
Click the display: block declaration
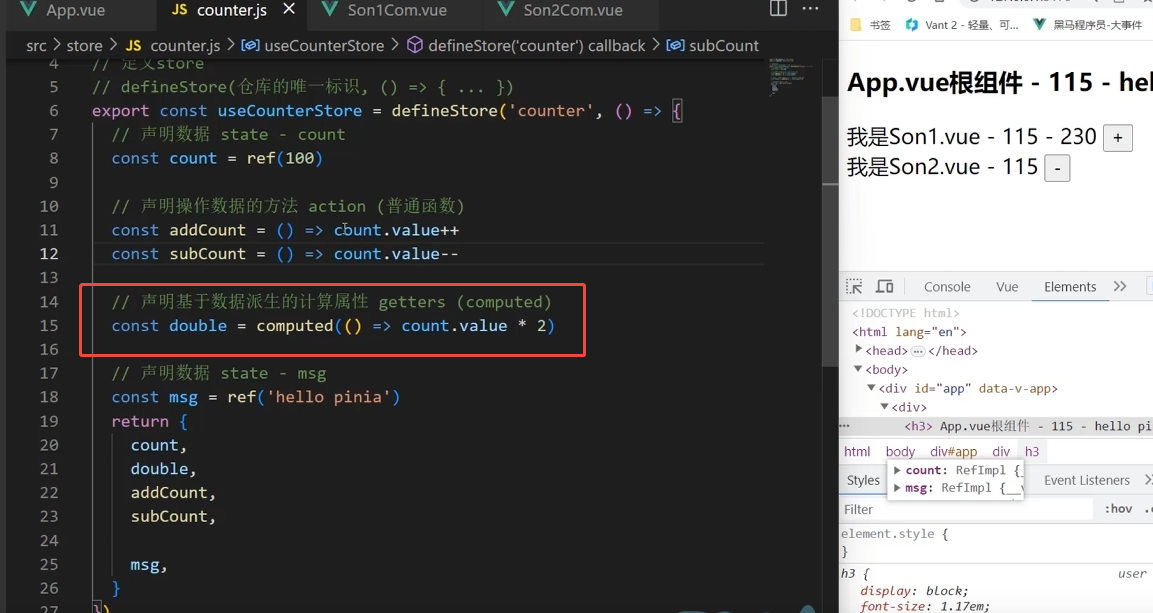[x=914, y=591]
